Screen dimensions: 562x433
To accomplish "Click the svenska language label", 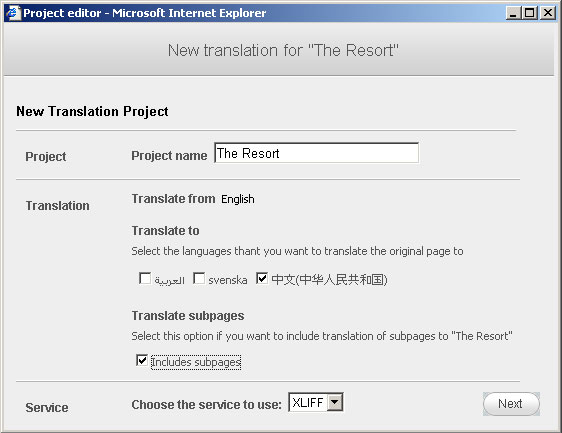I will (228, 280).
